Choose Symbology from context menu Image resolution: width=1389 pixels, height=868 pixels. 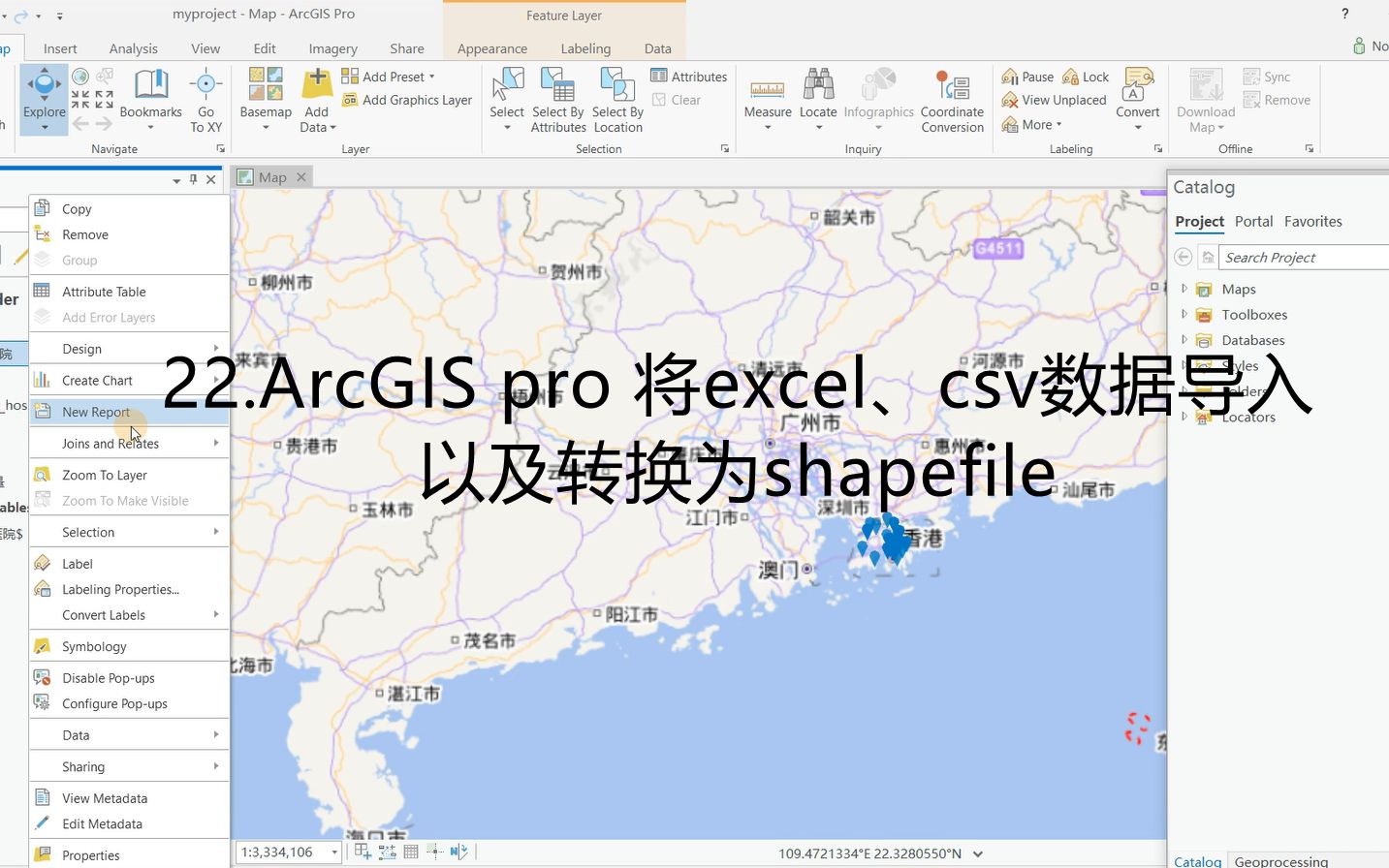point(129,646)
